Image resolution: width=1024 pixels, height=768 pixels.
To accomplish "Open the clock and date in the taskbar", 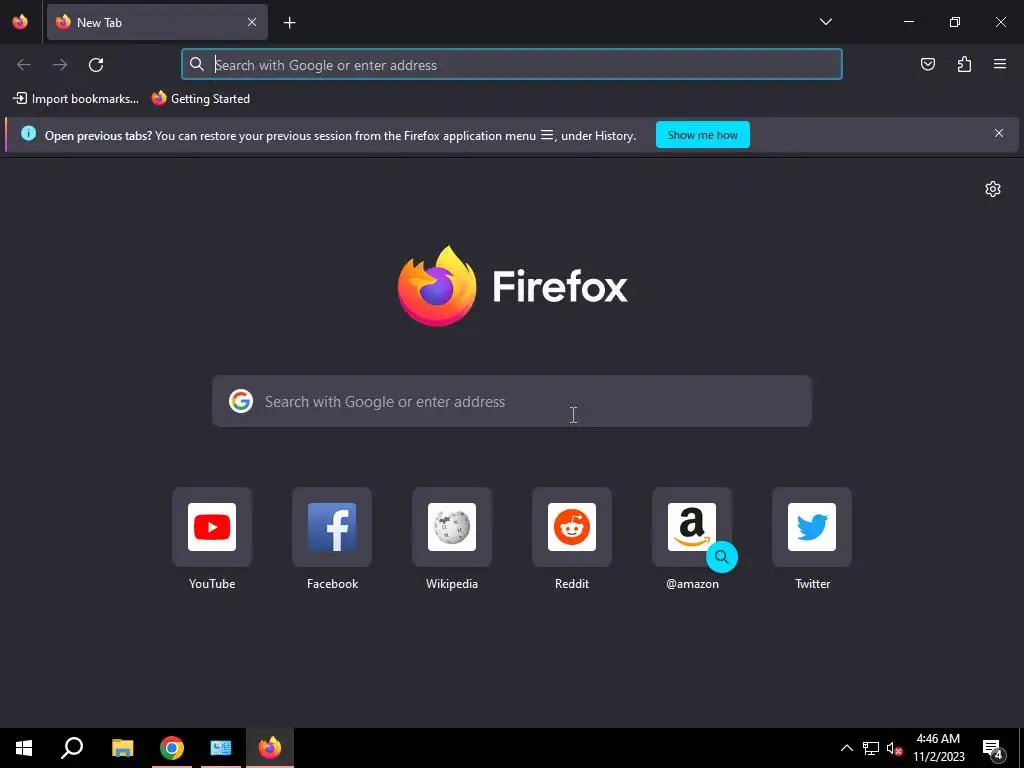I will [x=938, y=748].
